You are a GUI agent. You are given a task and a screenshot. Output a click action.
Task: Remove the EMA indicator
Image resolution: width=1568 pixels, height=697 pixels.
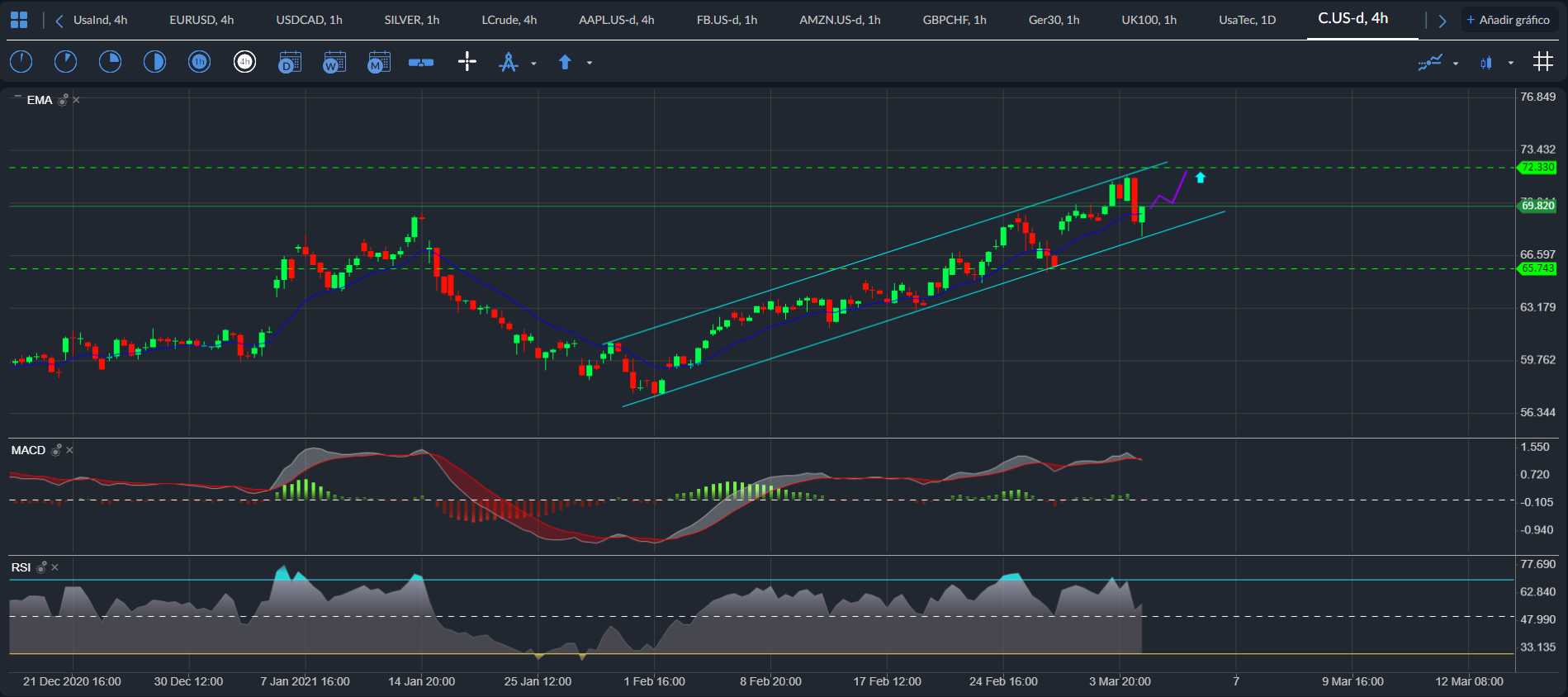point(77,100)
